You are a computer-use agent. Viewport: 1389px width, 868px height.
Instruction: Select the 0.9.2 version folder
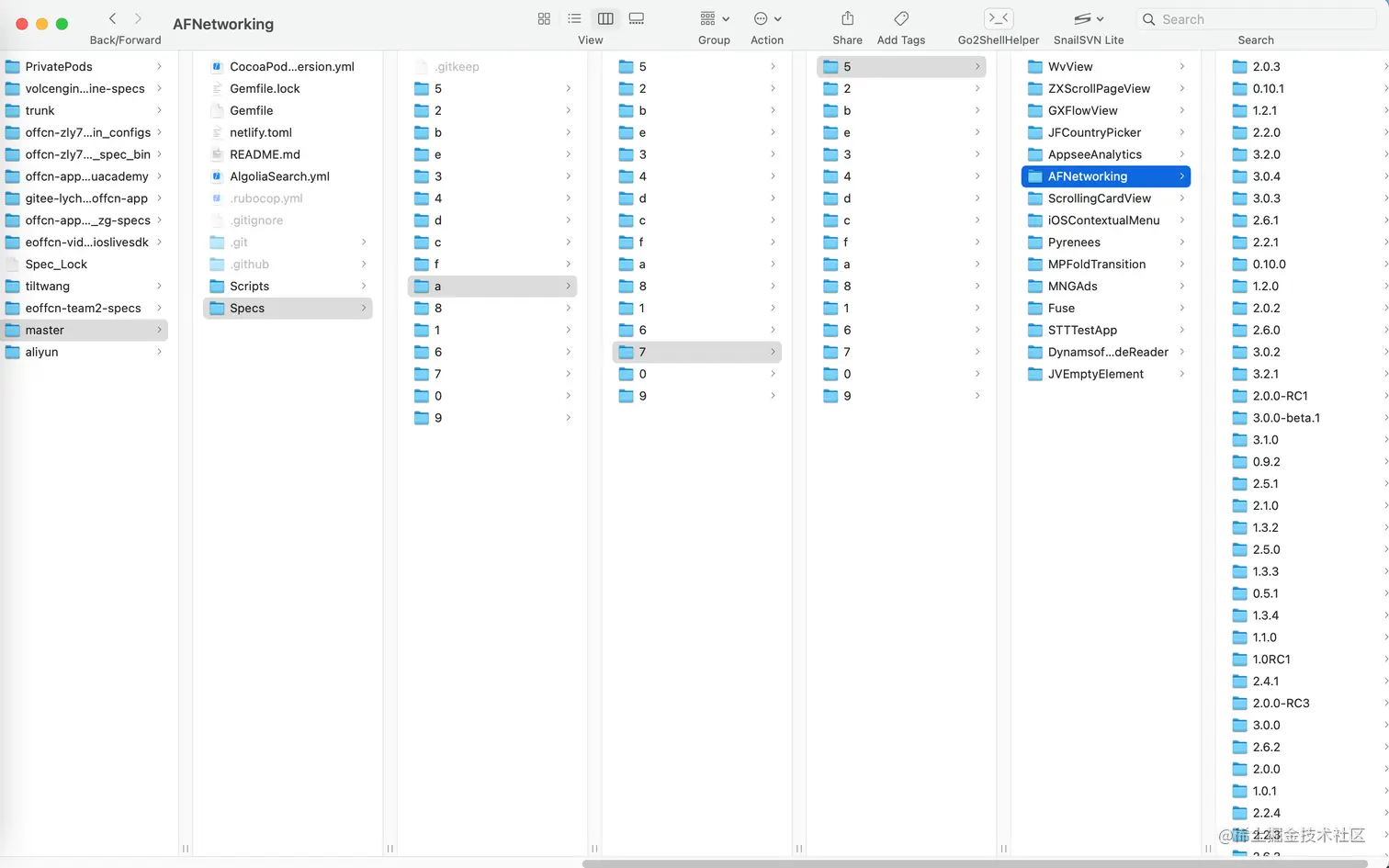tap(1307, 462)
